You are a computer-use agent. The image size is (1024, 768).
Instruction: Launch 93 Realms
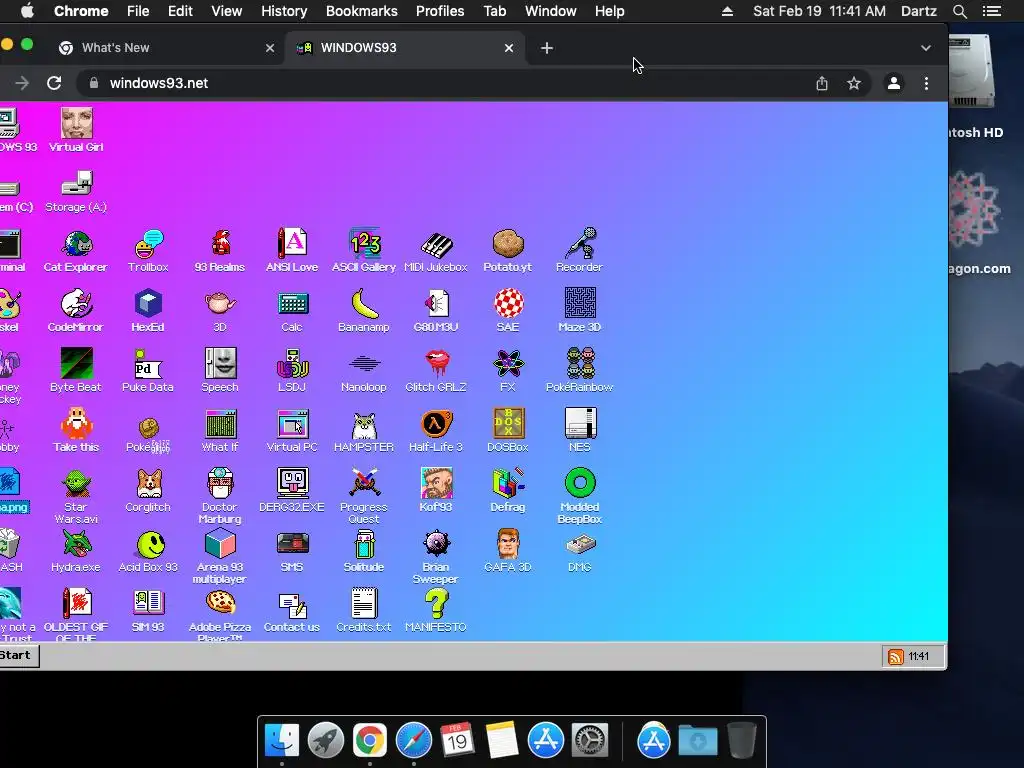(x=220, y=251)
